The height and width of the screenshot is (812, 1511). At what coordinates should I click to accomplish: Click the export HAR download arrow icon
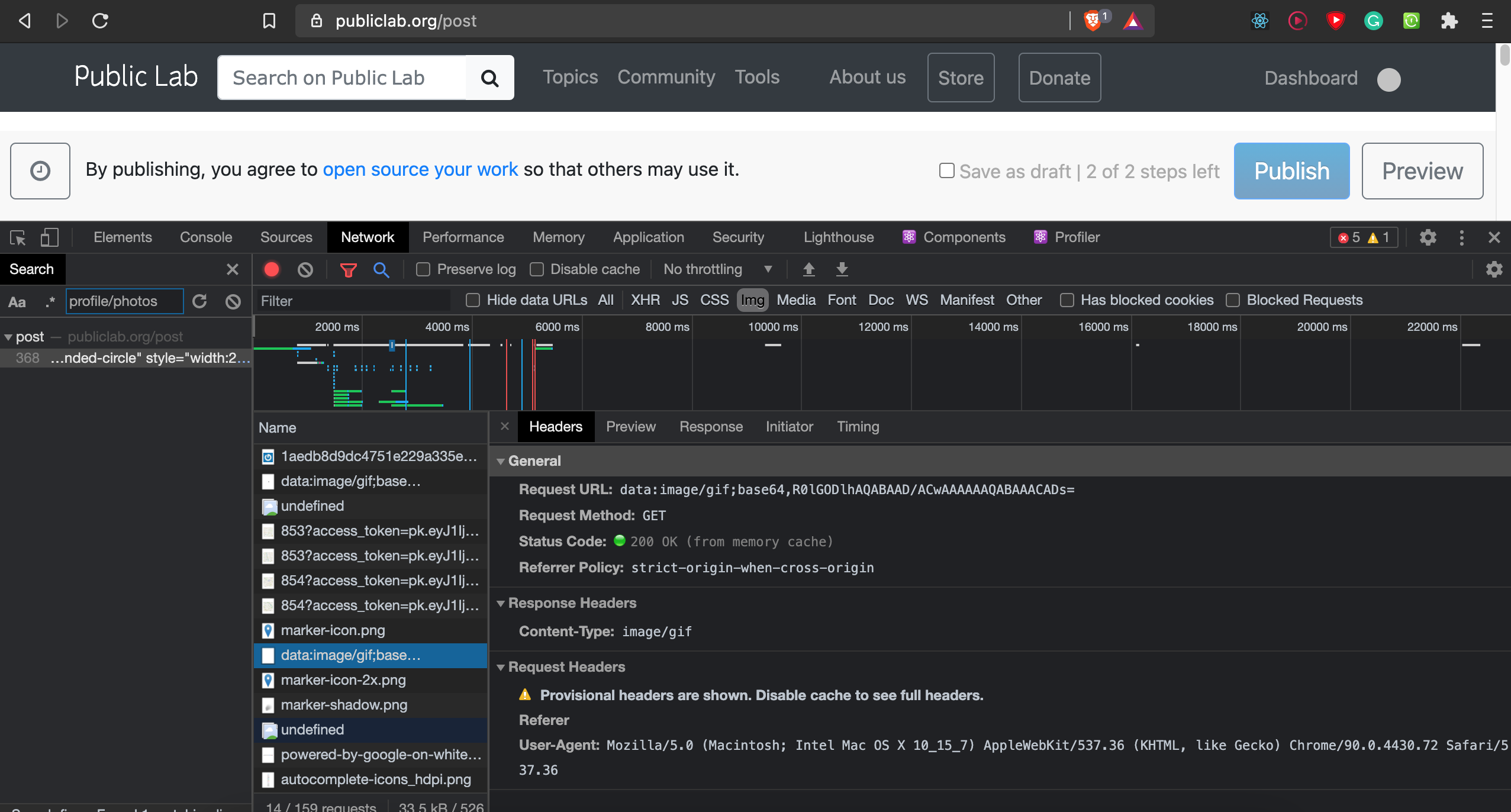coord(842,270)
